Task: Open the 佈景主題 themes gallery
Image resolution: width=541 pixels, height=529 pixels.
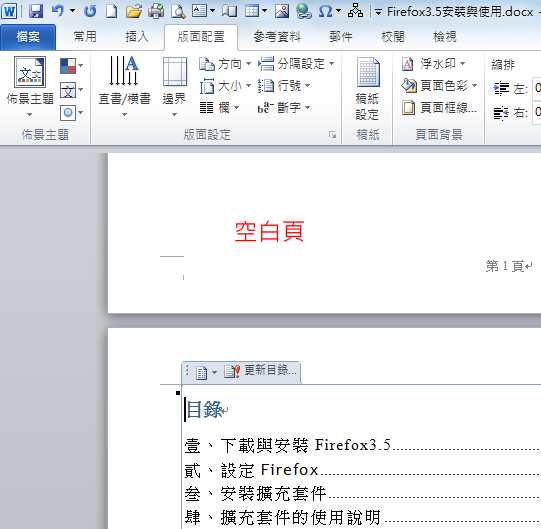Action: point(30,87)
